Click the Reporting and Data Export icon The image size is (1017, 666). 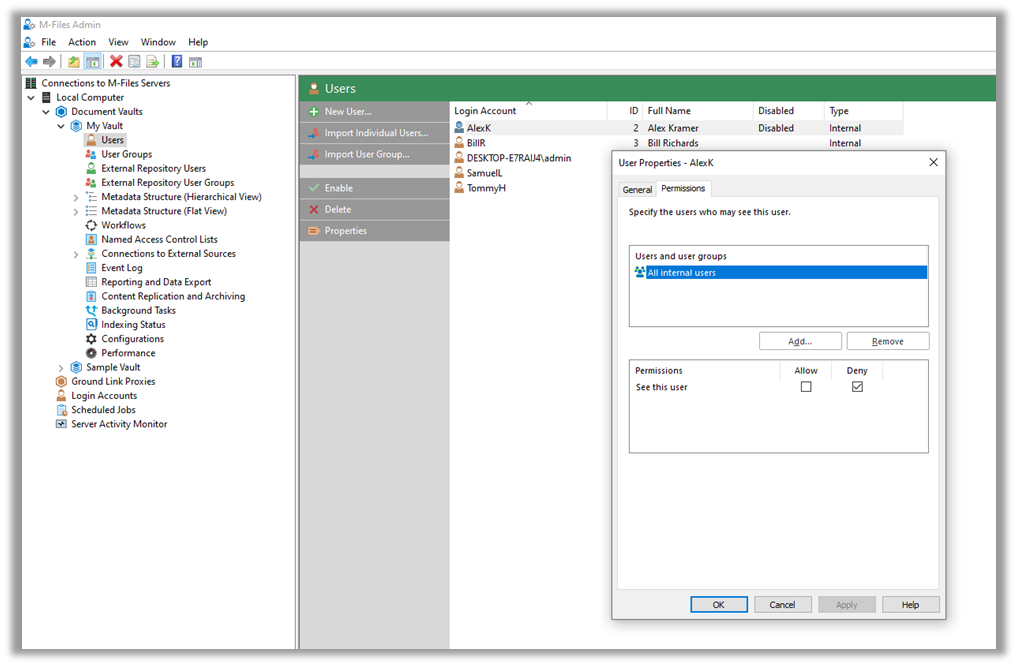point(91,282)
